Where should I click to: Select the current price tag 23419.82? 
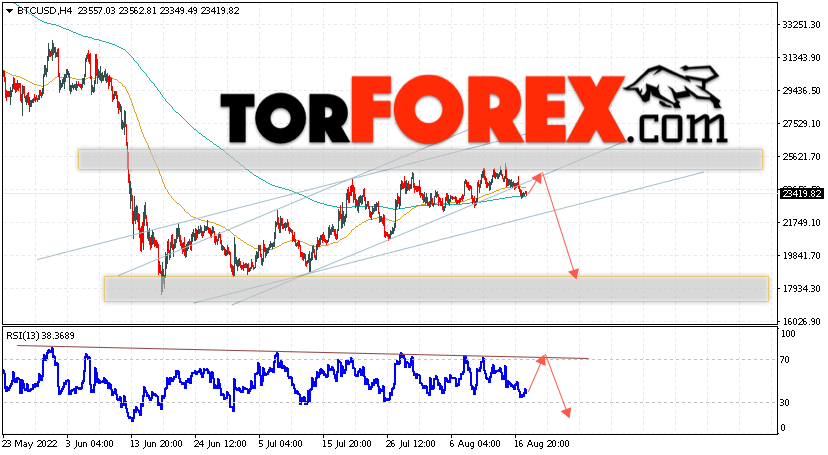click(x=802, y=194)
